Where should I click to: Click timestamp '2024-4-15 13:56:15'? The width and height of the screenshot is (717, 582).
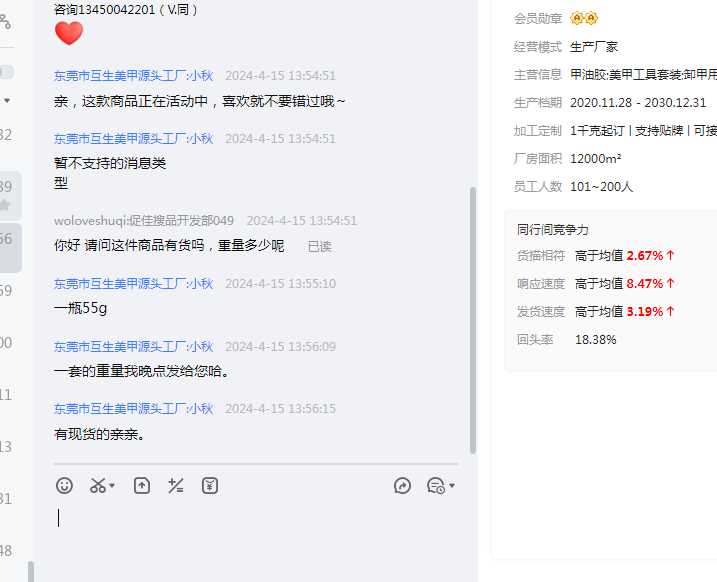pyautogui.click(x=280, y=409)
